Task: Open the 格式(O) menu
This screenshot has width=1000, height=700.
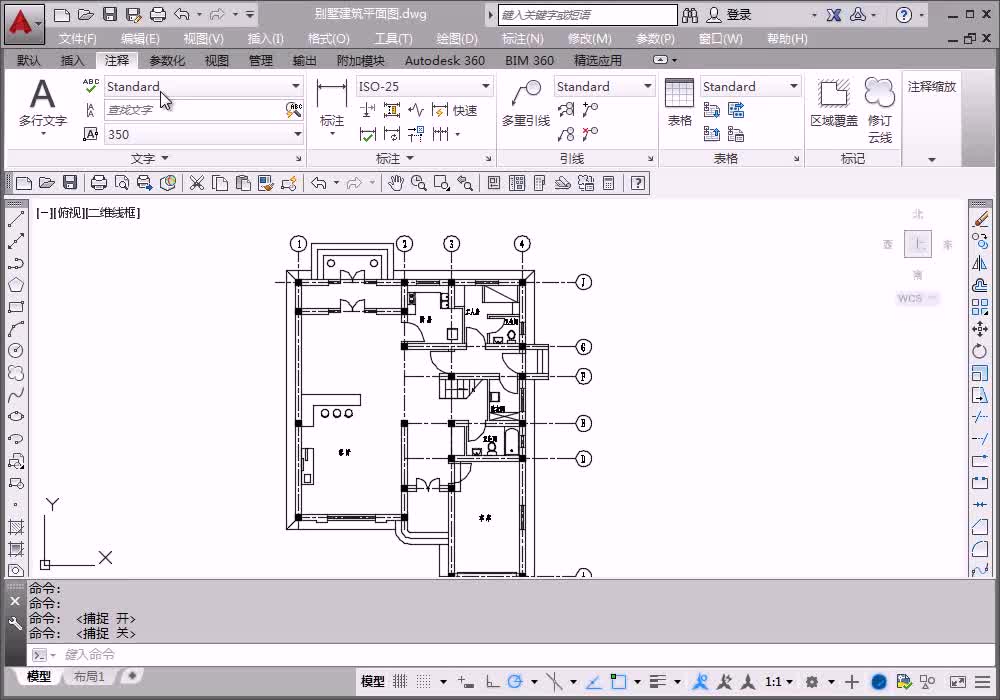Action: (328, 39)
